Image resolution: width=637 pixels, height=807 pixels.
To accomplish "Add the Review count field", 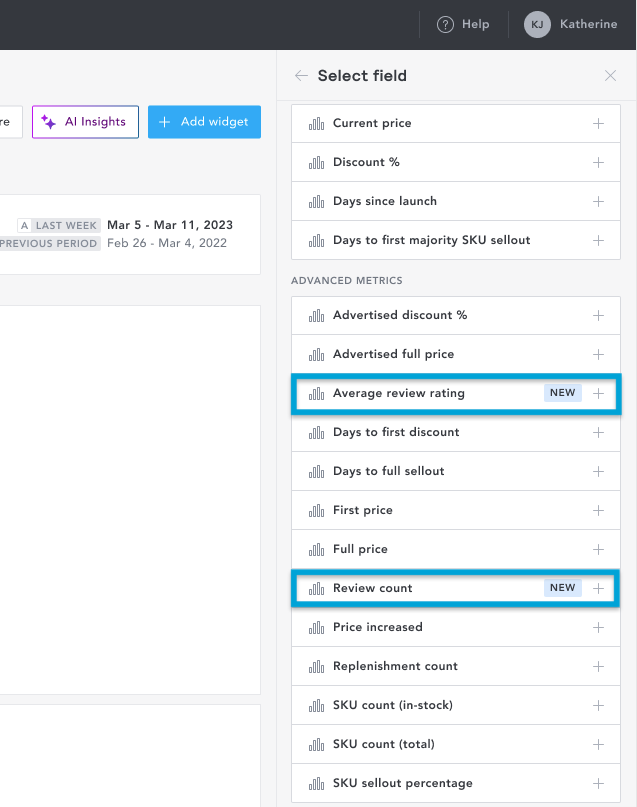I will [x=598, y=589].
